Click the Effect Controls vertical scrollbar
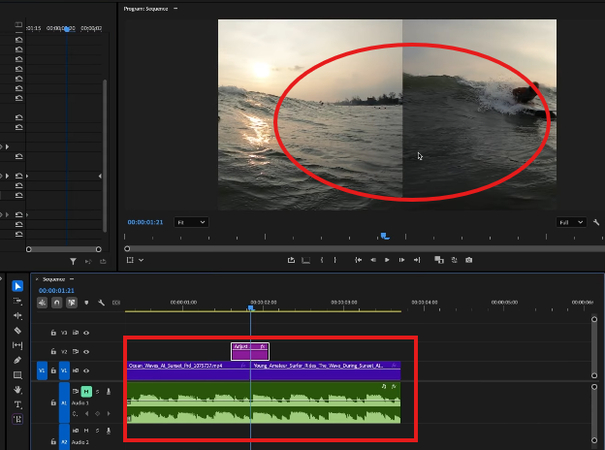This screenshot has height=450, width=605. point(105,156)
